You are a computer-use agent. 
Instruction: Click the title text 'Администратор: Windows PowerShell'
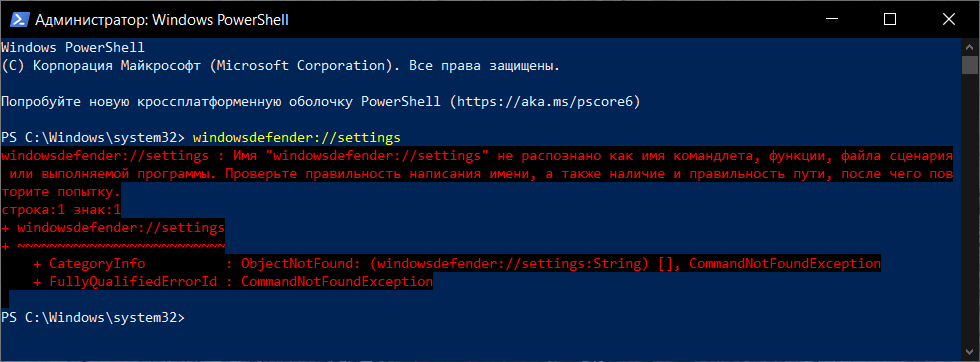(162, 20)
